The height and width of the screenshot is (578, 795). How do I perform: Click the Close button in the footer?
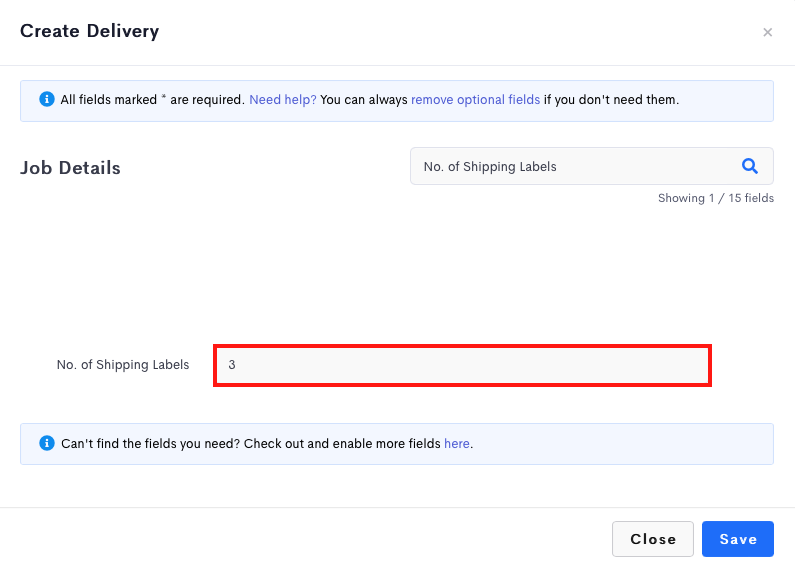[x=653, y=539]
